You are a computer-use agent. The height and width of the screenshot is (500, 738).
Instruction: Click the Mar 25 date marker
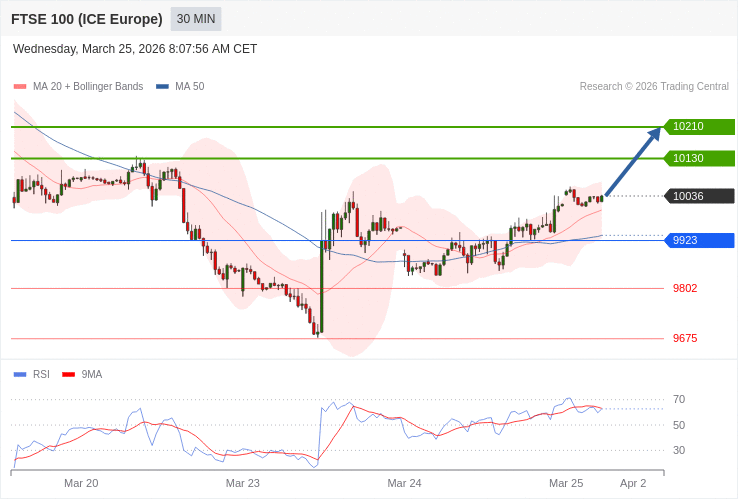[x=566, y=483]
